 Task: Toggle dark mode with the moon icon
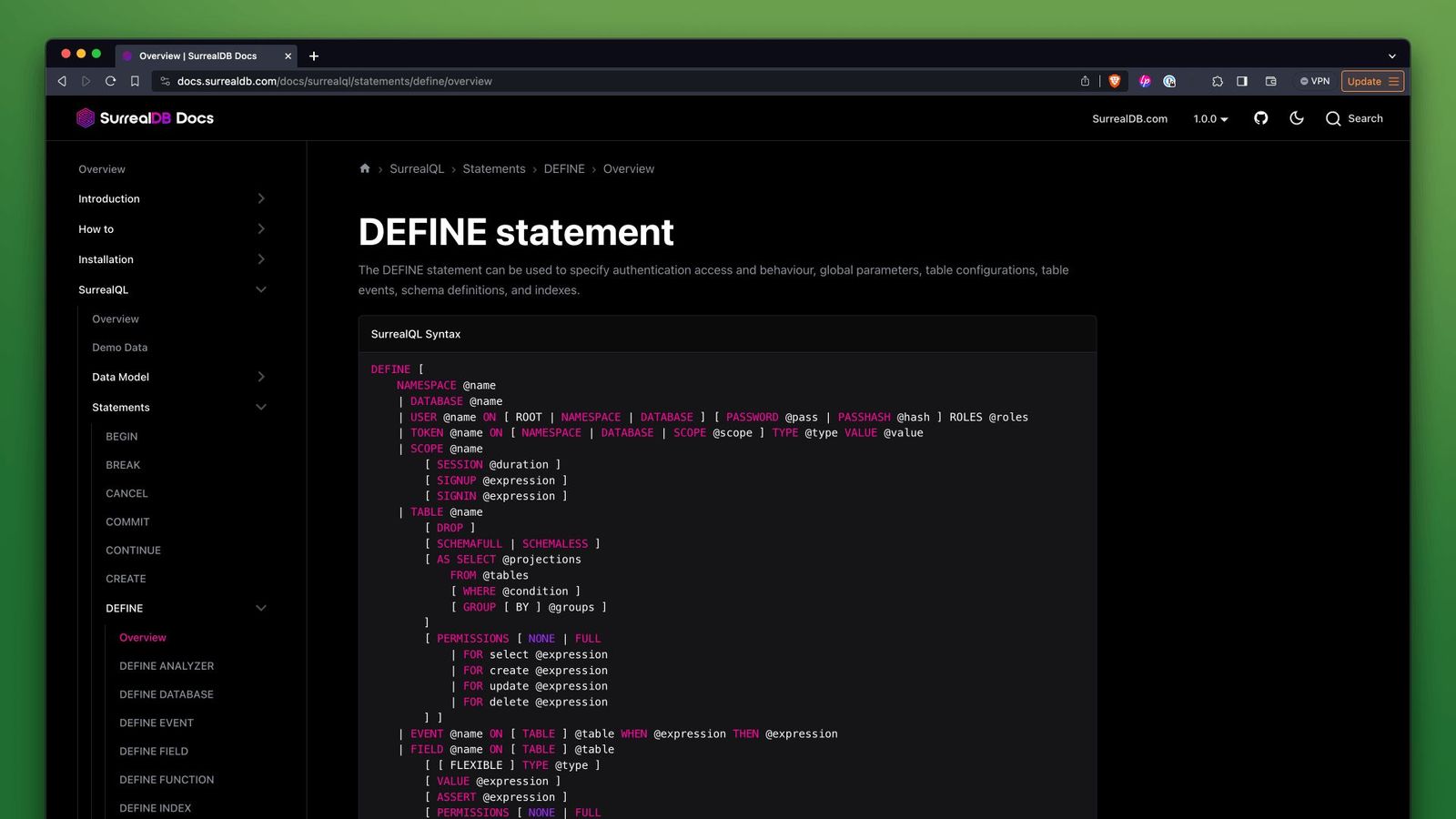point(1297,118)
